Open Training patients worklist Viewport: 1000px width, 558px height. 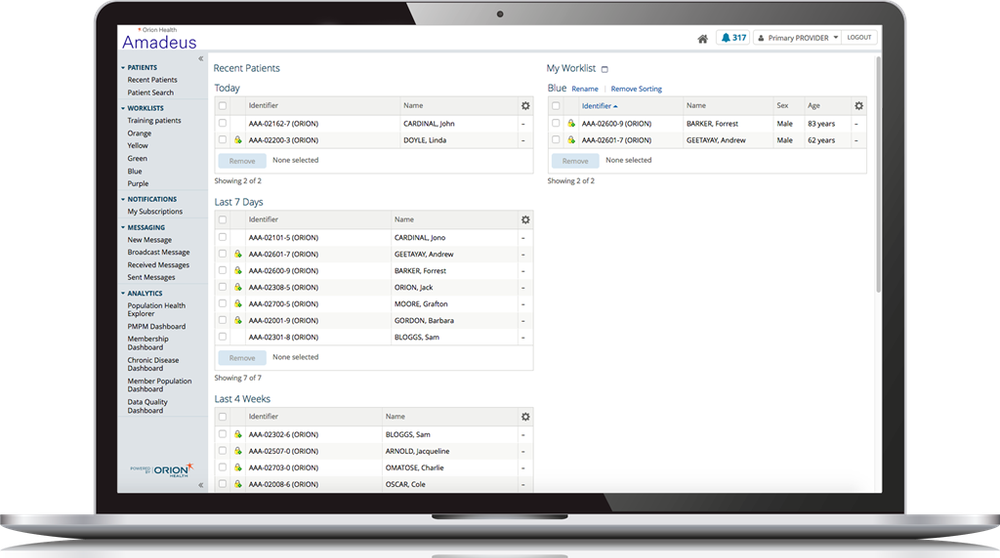[x=154, y=121]
